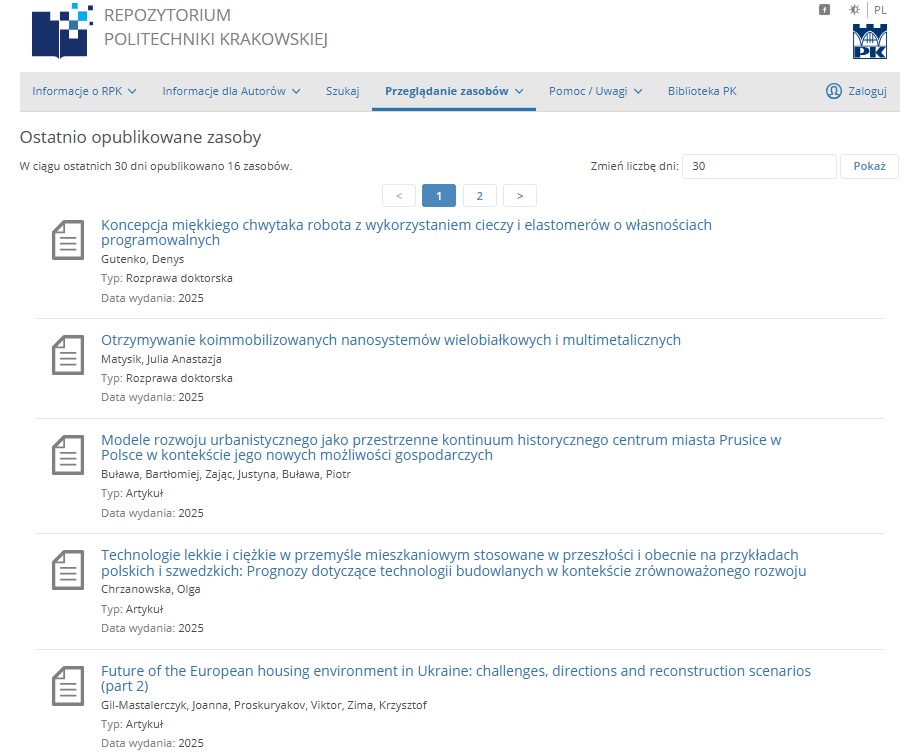Image resolution: width=916 pixels, height=753 pixels.
Task: Open Otrzymywanie koimmobilizowanych nanosystemów title
Action: point(391,340)
